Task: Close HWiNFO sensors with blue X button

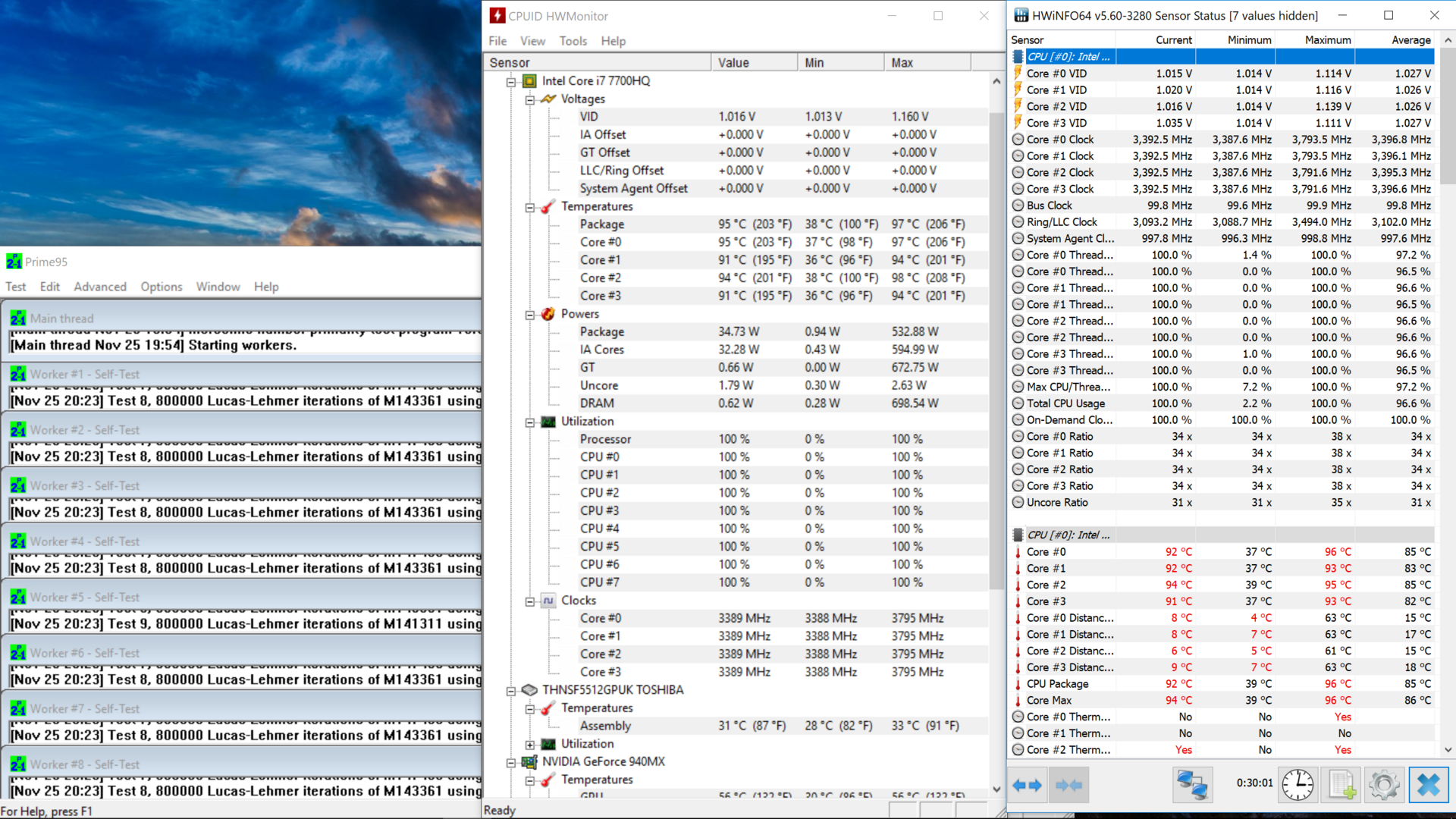Action: click(1429, 785)
